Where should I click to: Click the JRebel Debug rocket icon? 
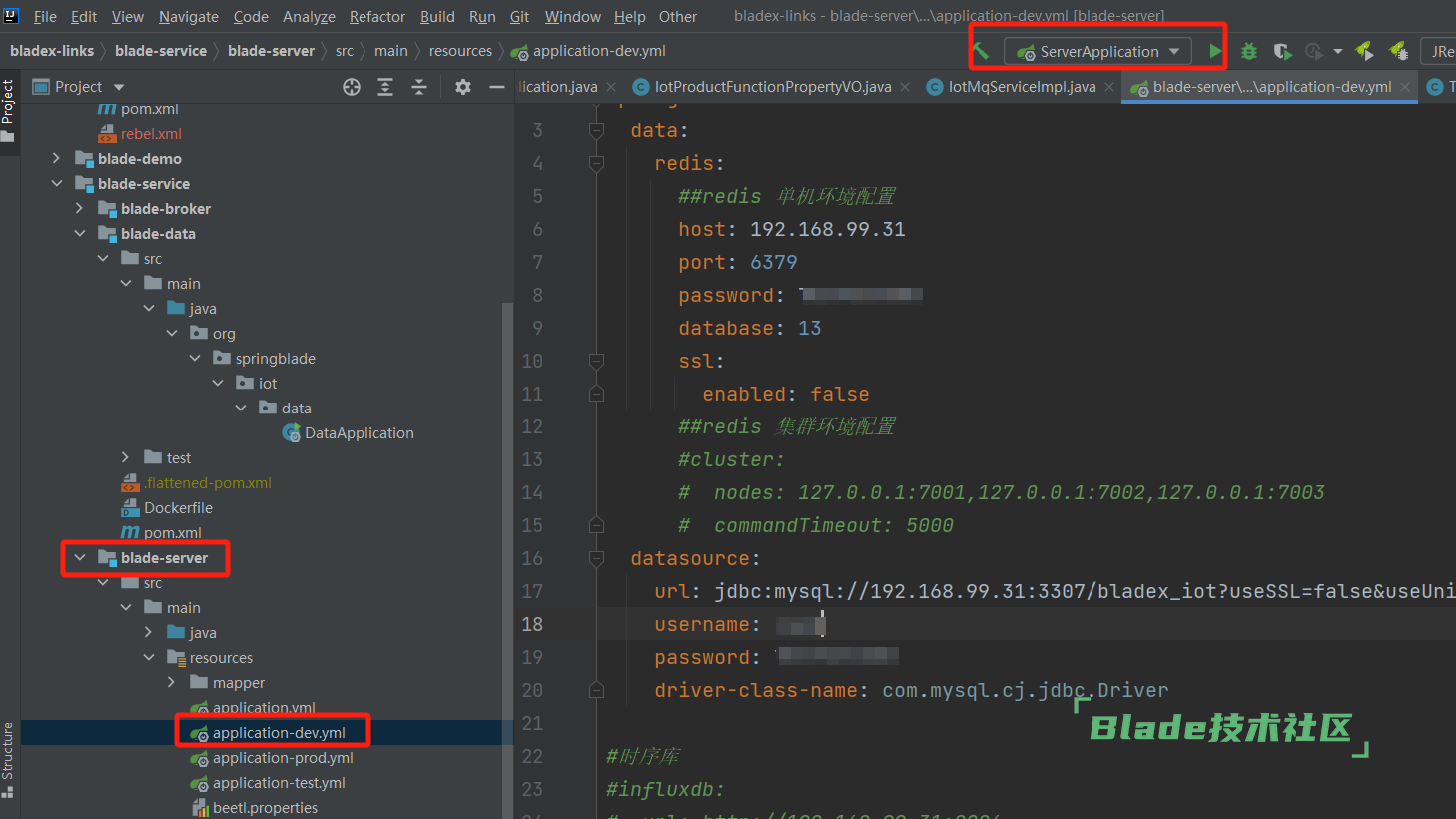point(1399,51)
